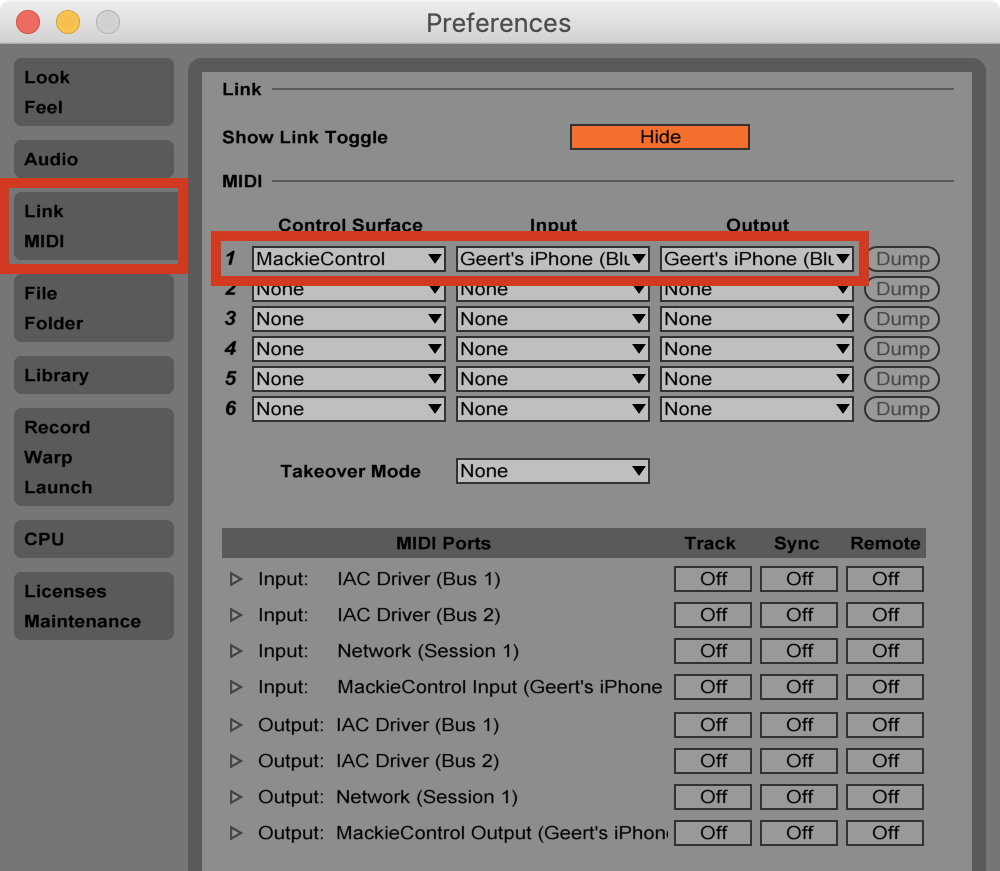Open the Record Warp Launch tab
The image size is (1000, 871).
[x=94, y=457]
